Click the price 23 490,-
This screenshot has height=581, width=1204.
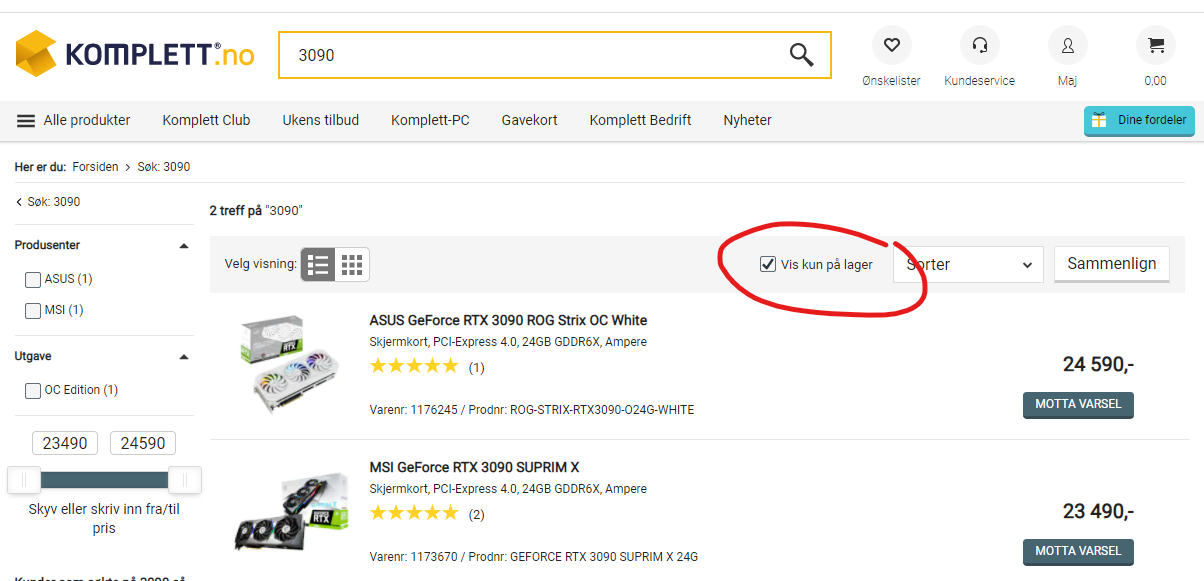pos(1098,511)
